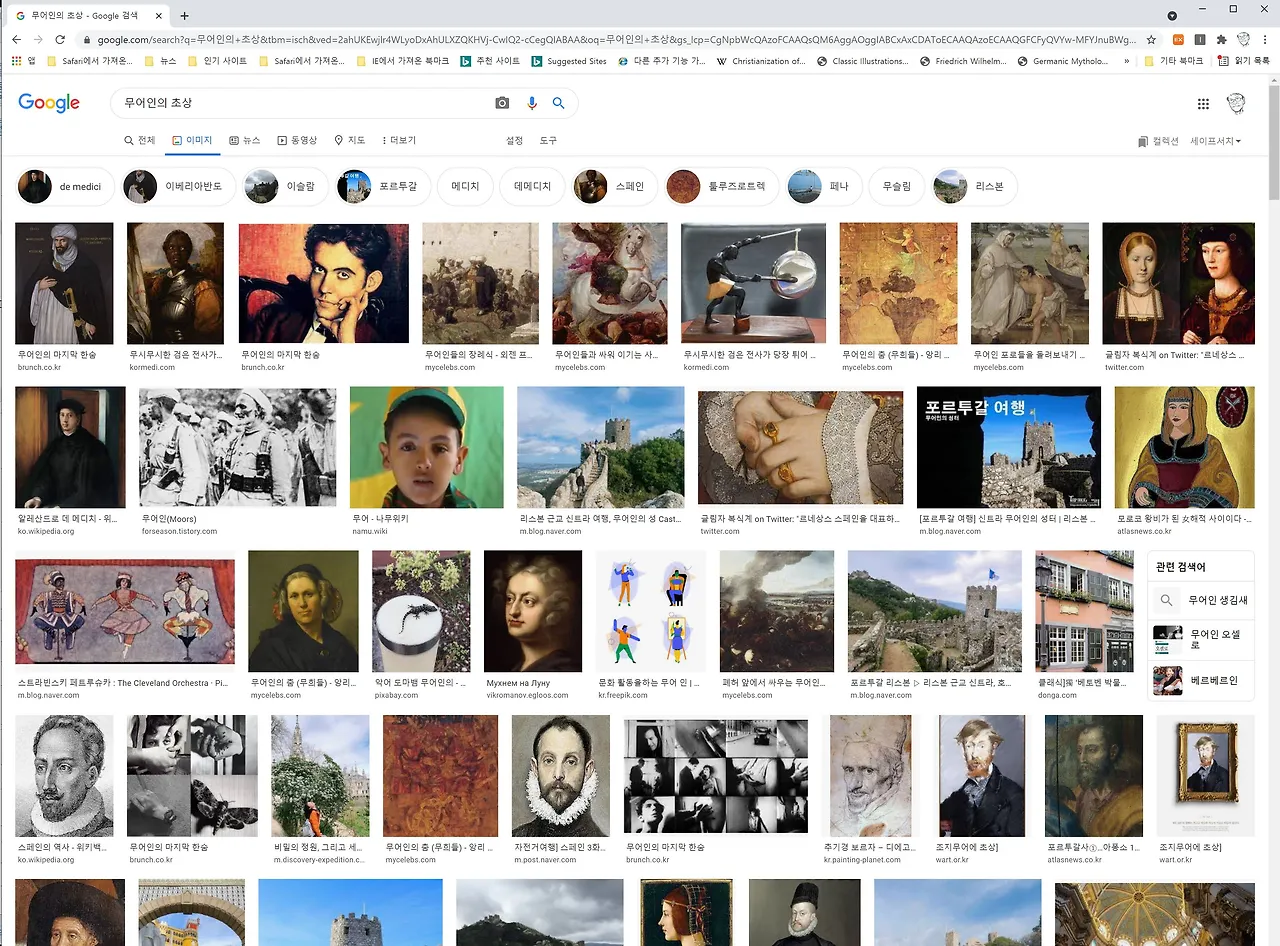Screen dimensions: 1280x946
Task: Start voice search with microphone icon
Action: click(x=531, y=103)
